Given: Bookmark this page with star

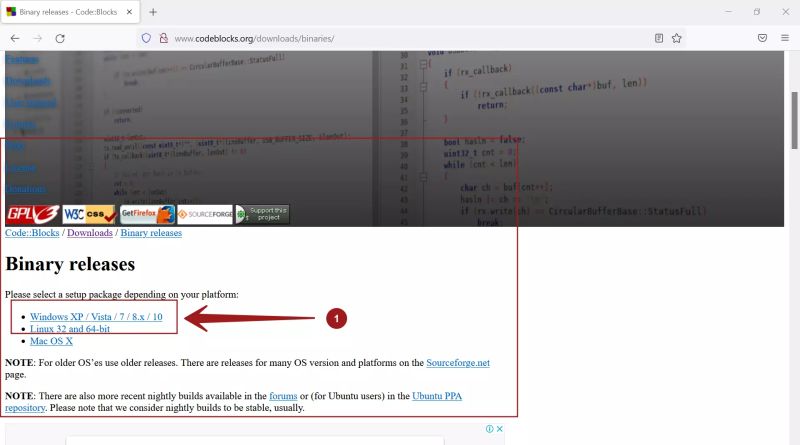Looking at the screenshot, I should 677,38.
